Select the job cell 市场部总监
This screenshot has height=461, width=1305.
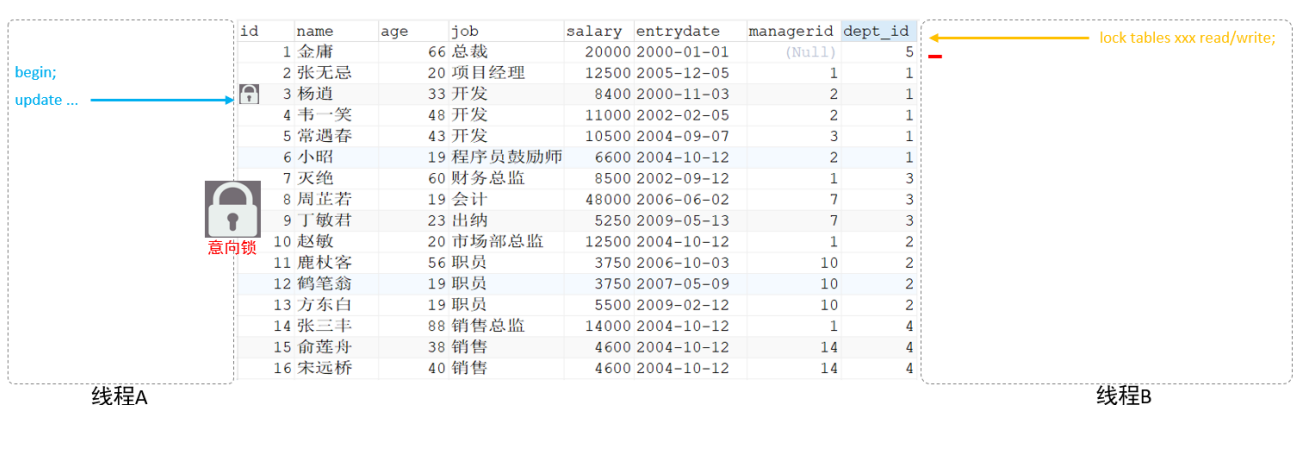(x=497, y=241)
